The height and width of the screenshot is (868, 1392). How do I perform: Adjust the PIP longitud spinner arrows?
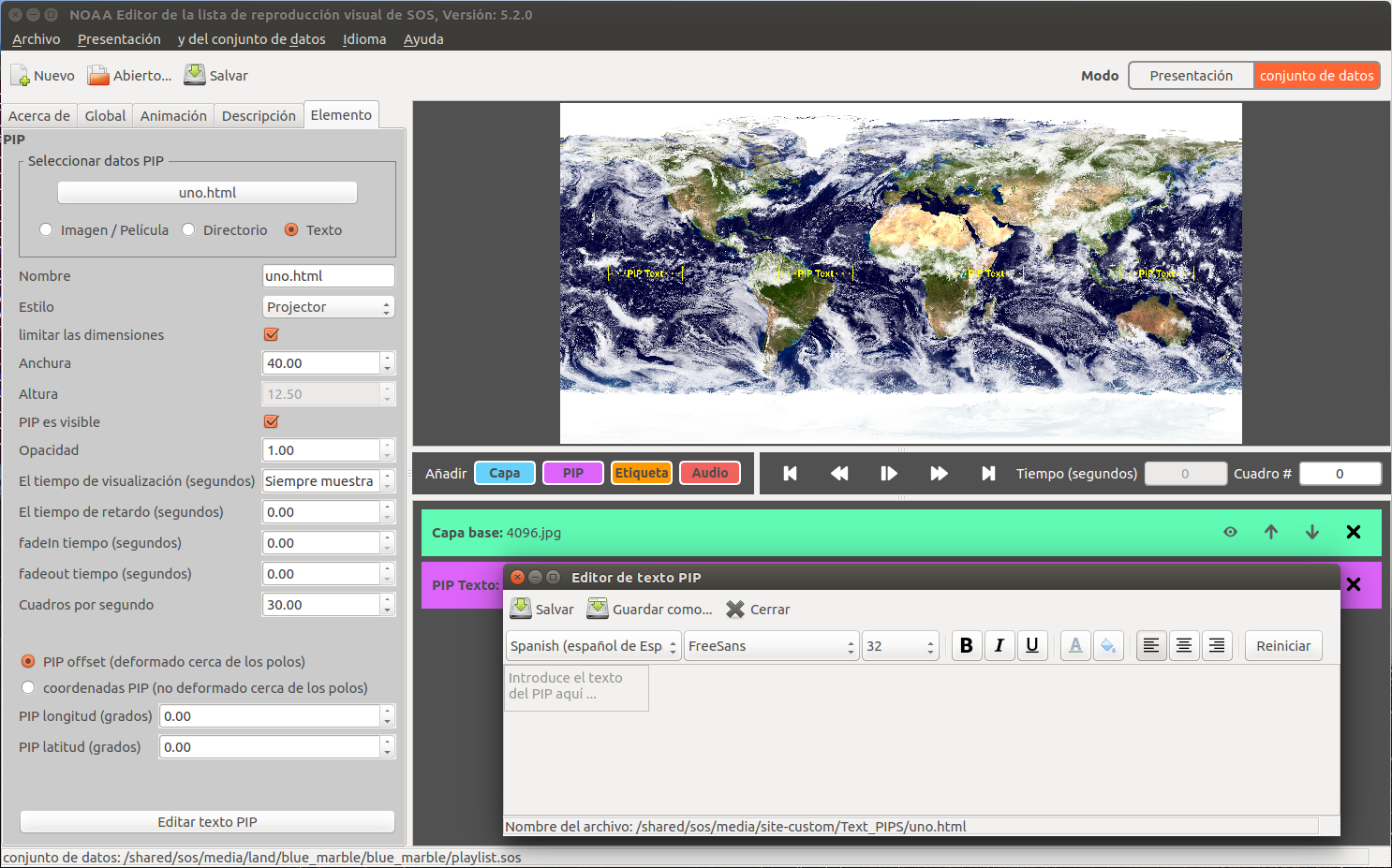click(x=387, y=716)
